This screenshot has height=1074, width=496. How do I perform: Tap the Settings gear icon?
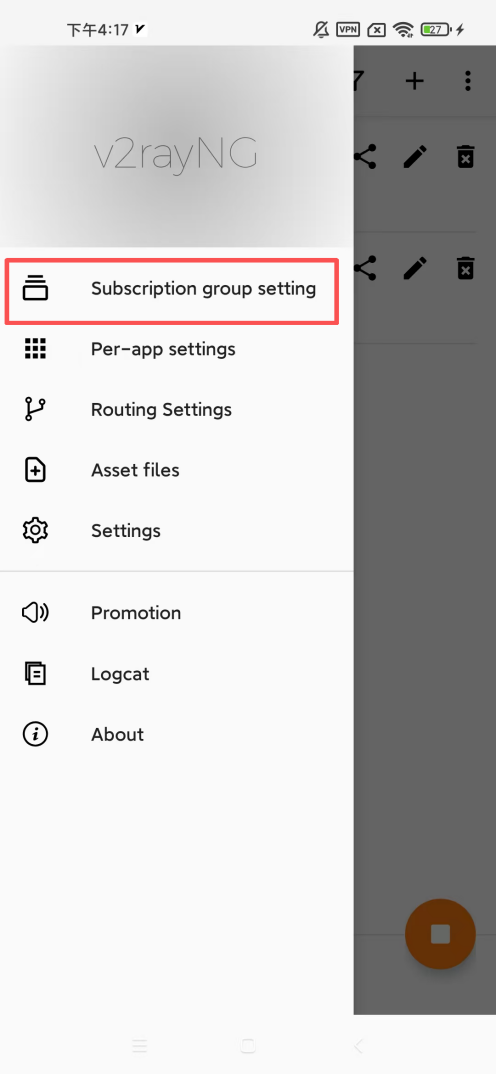coord(35,531)
